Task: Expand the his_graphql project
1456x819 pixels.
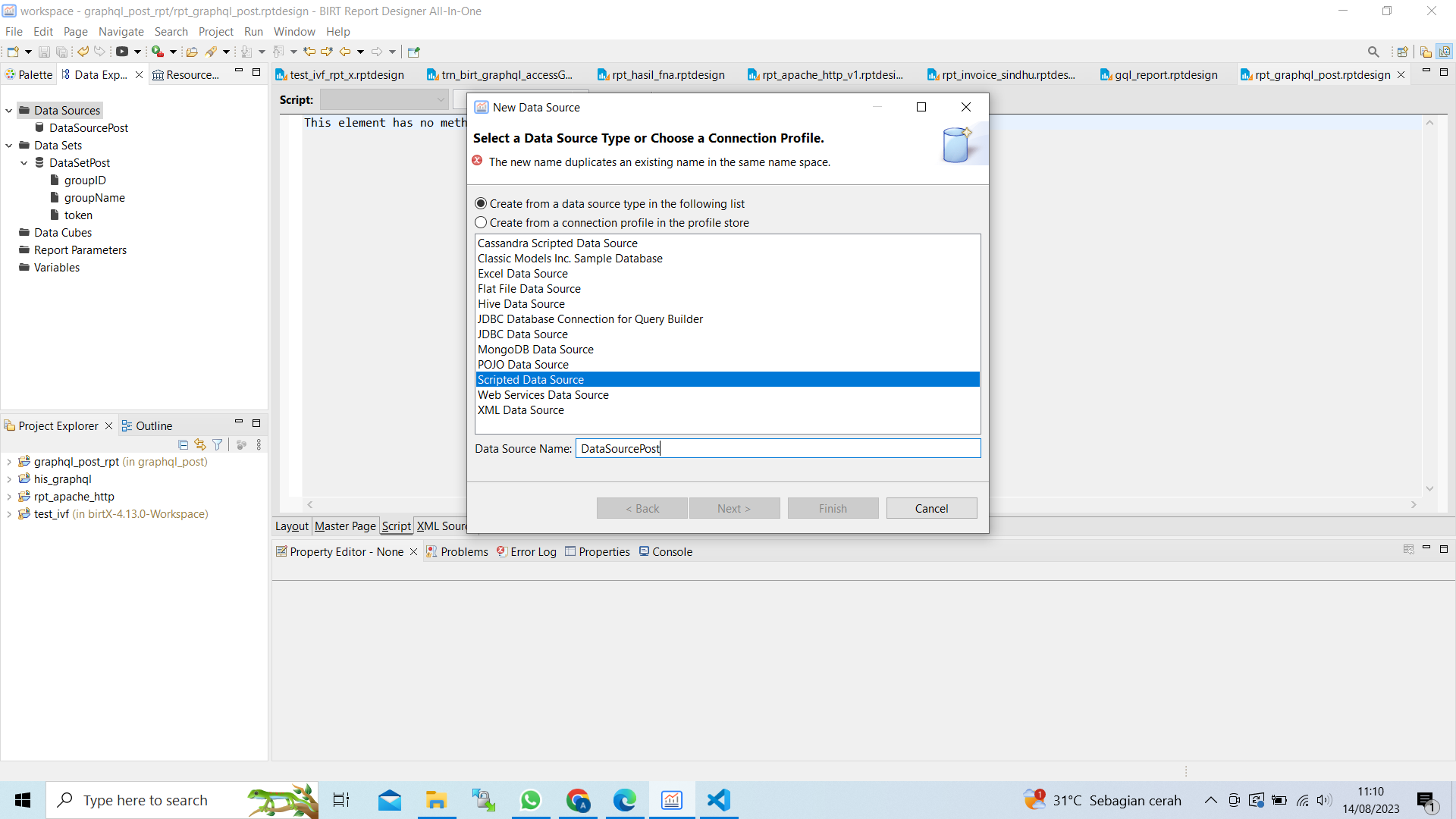Action: coord(9,479)
